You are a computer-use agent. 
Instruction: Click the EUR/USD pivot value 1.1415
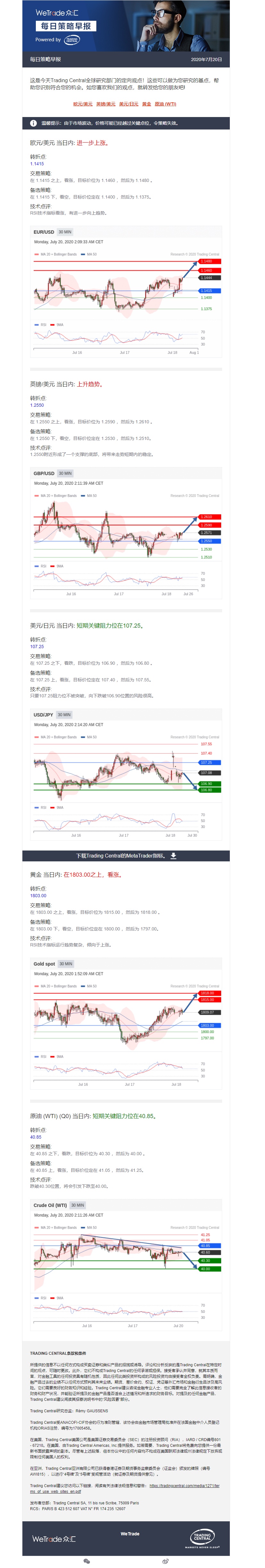coord(37,164)
